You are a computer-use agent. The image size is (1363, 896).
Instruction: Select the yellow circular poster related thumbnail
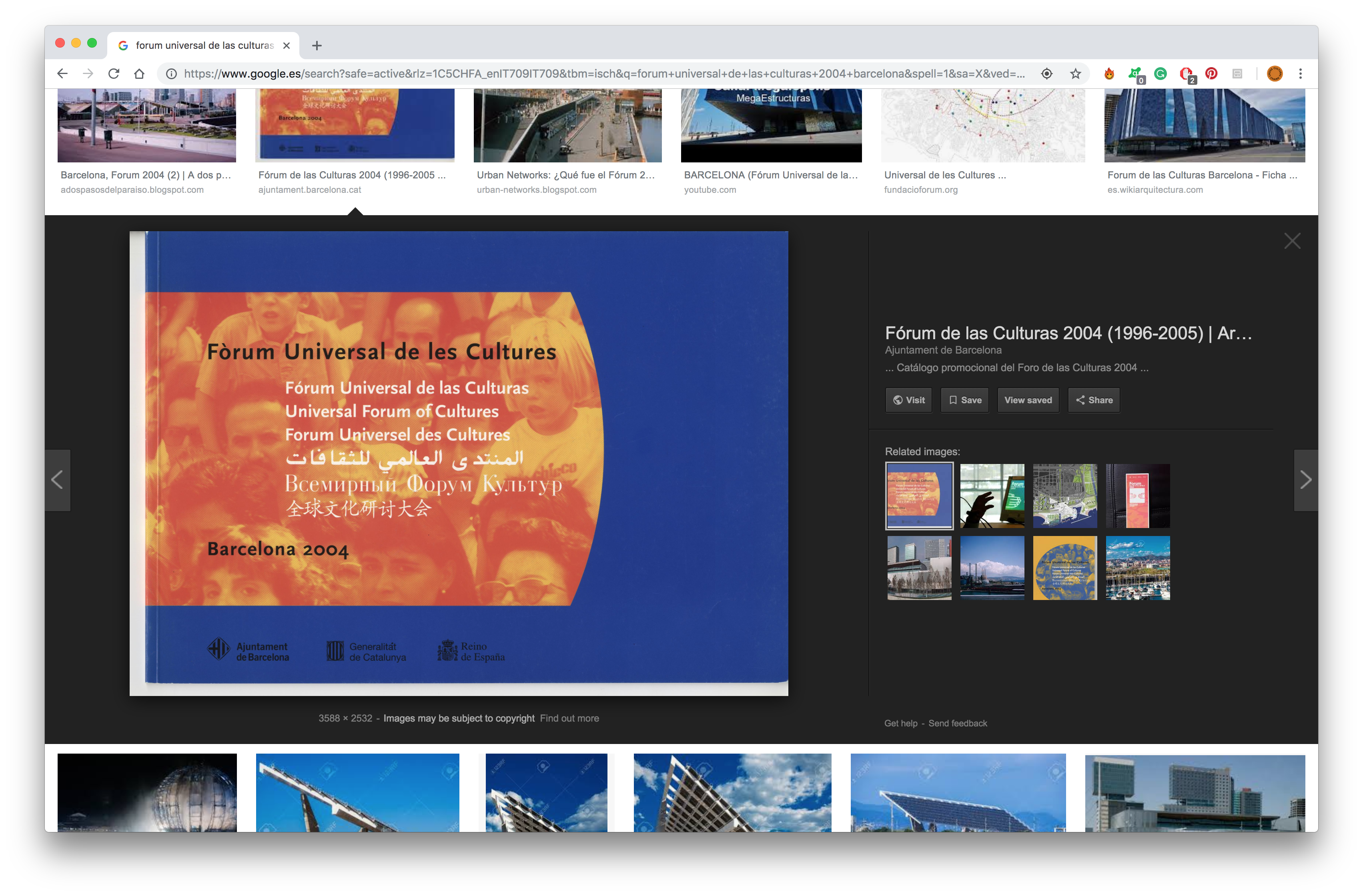[1064, 568]
